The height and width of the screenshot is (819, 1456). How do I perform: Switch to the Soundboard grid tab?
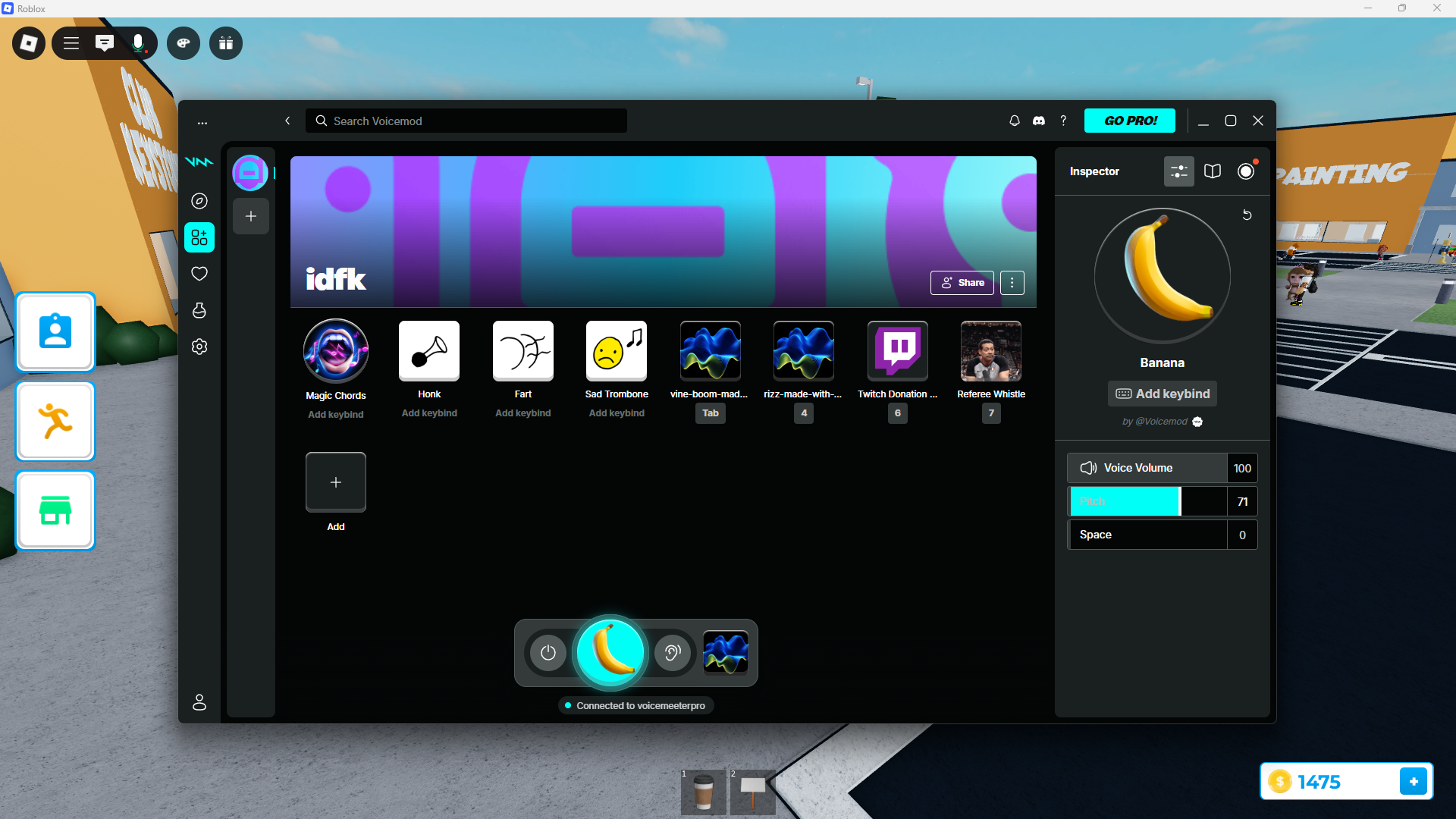pos(199,237)
